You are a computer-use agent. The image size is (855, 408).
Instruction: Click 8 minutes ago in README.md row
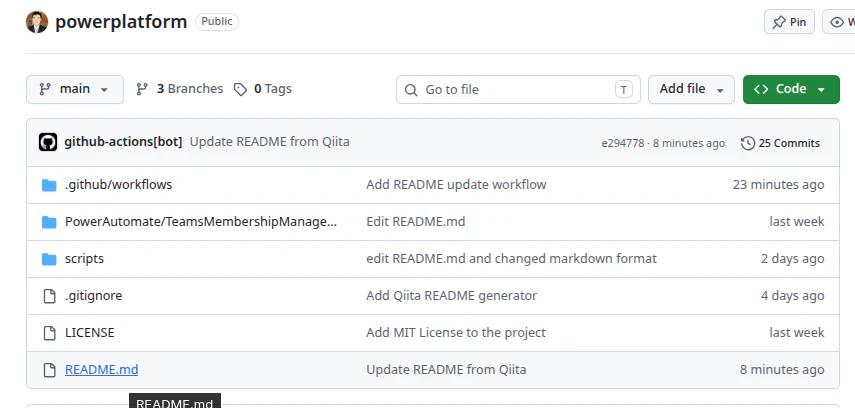tap(782, 370)
